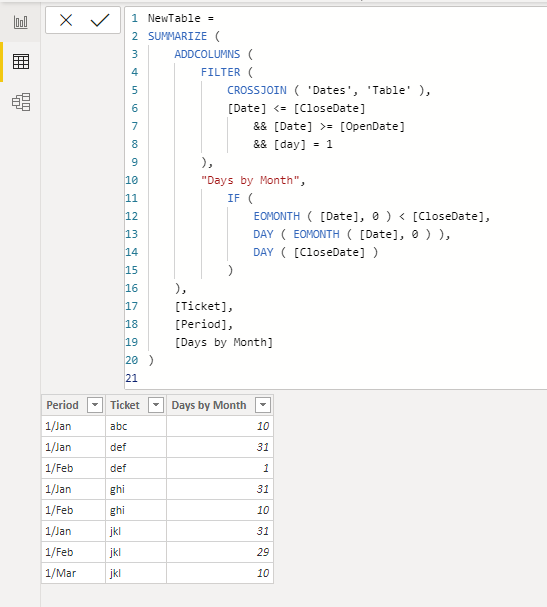Select the value 29 in Days by Month

click(x=220, y=552)
